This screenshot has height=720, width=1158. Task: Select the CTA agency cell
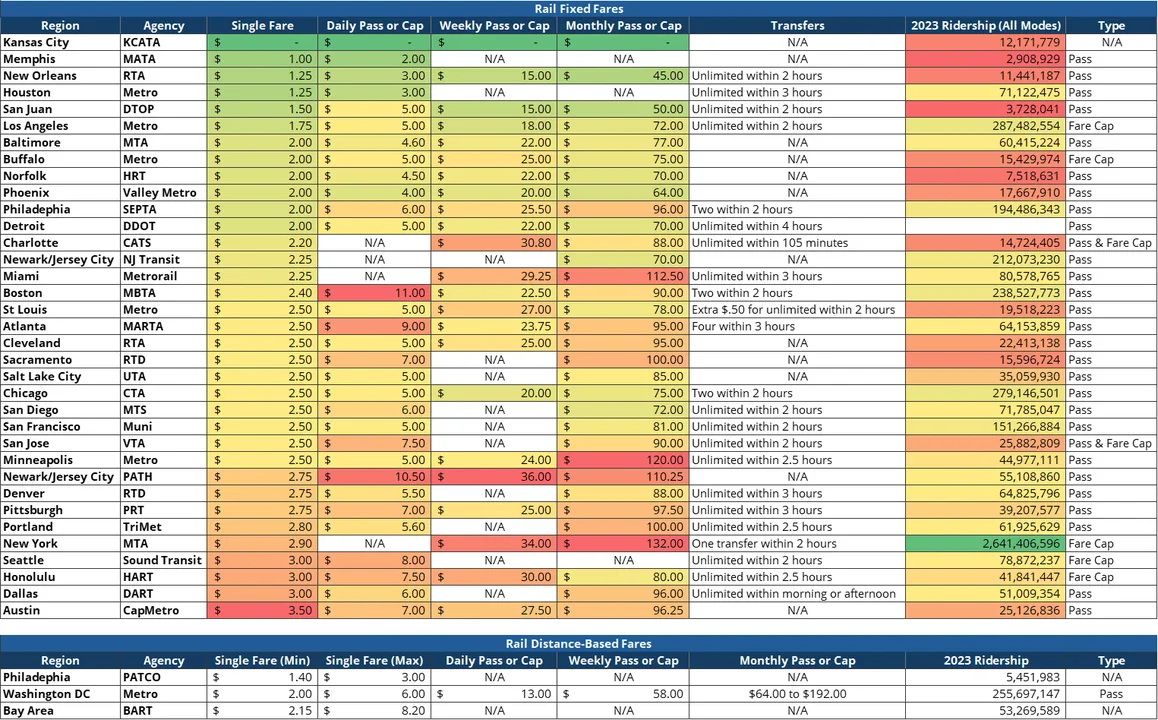point(163,394)
